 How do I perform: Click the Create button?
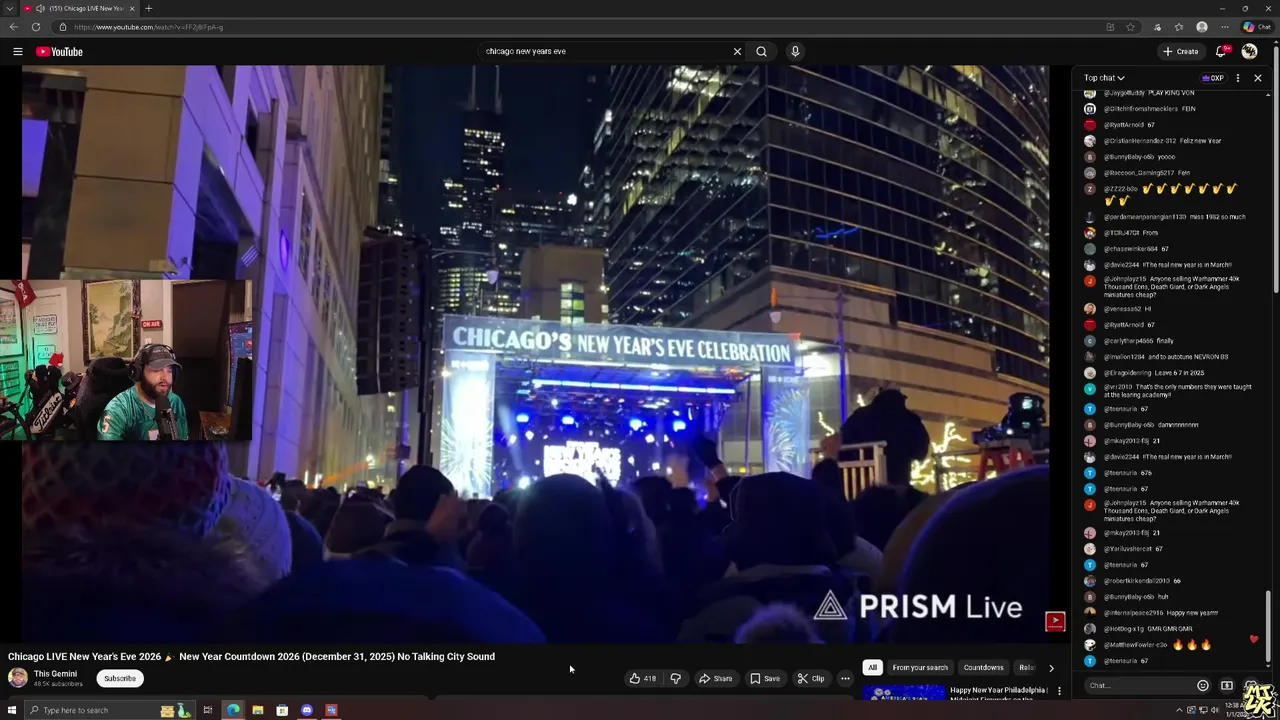coord(1181,51)
